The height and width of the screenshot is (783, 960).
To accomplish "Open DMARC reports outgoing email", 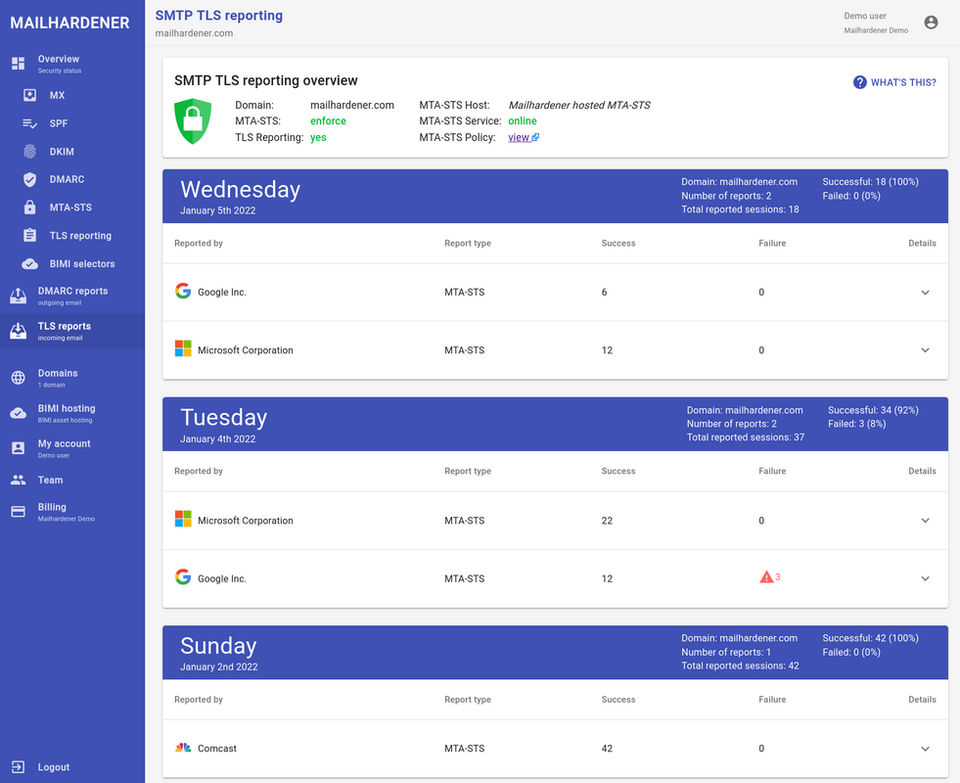I will click(x=72, y=296).
